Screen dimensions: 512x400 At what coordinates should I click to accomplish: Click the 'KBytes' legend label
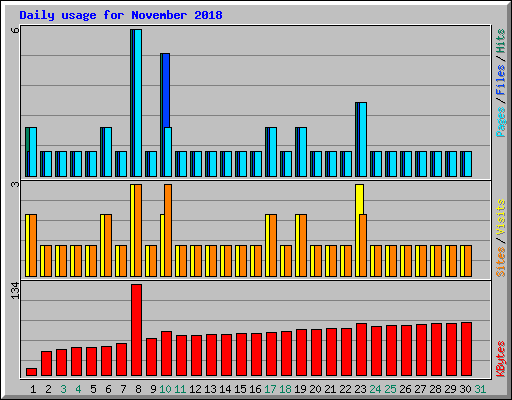(x=500, y=359)
